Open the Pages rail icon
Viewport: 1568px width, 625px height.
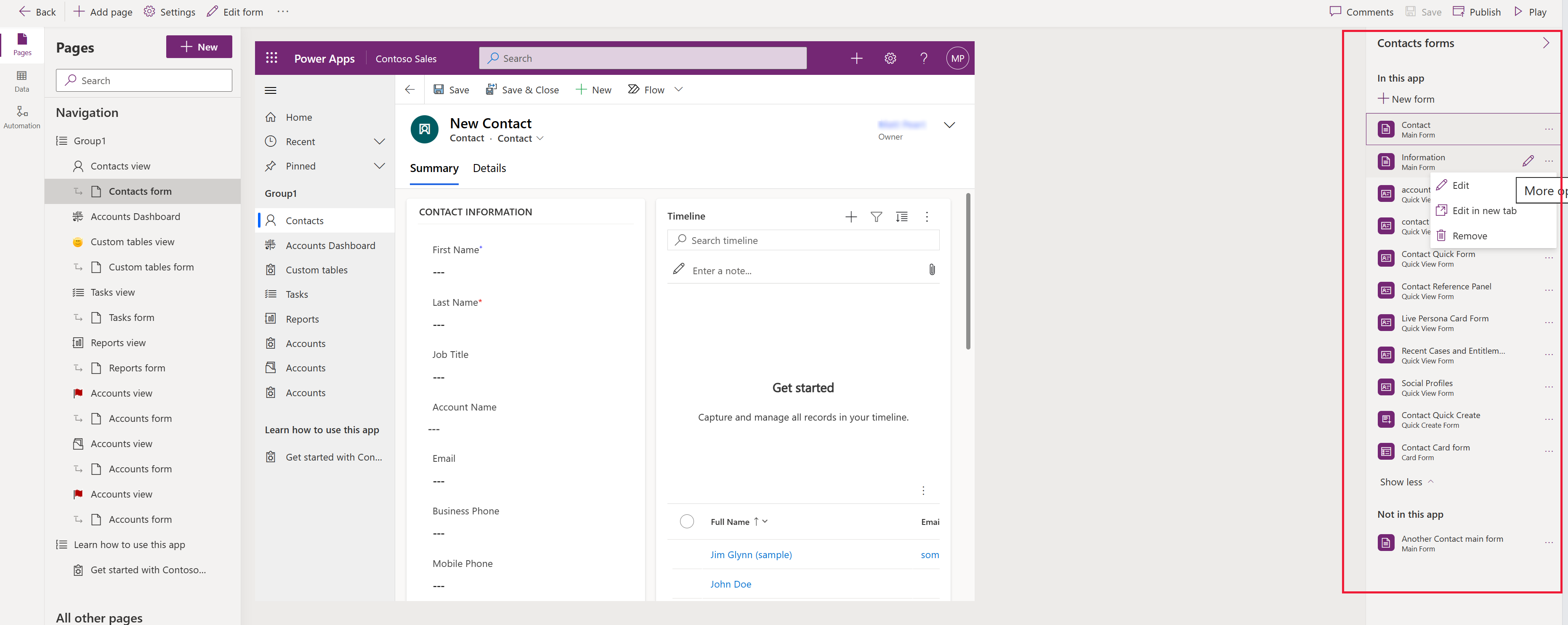click(22, 44)
